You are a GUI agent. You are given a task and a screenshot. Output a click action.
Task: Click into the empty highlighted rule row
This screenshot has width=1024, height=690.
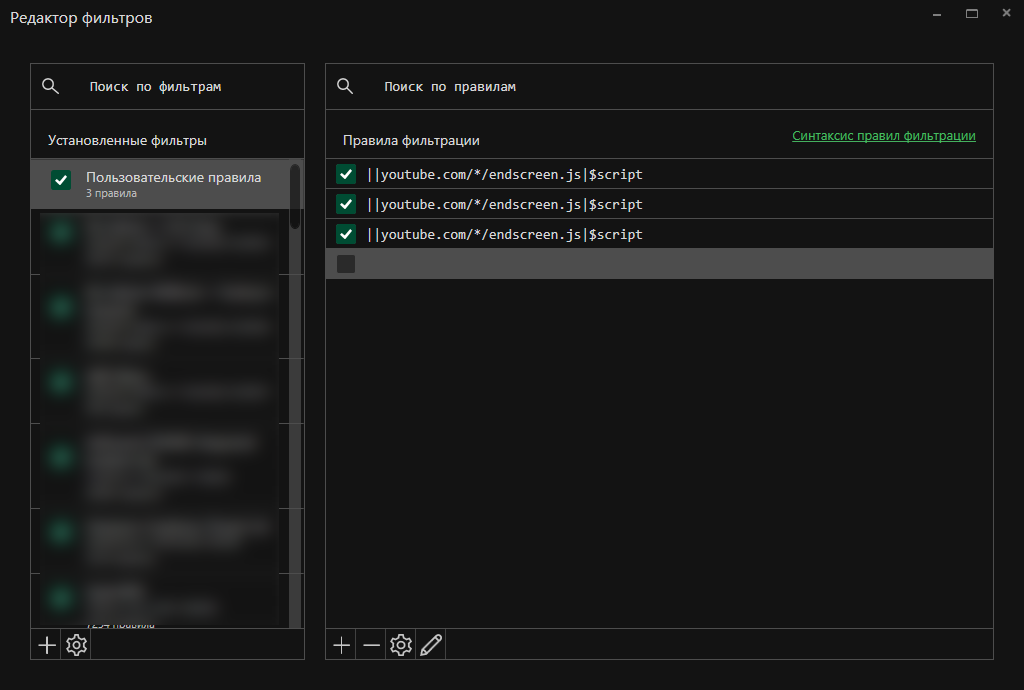click(660, 264)
